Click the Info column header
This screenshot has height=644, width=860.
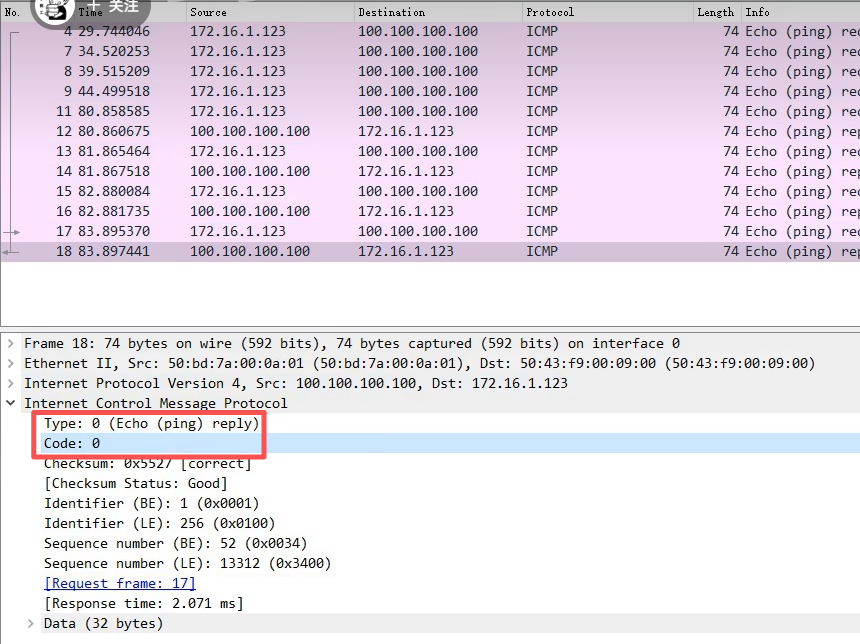tap(800, 12)
